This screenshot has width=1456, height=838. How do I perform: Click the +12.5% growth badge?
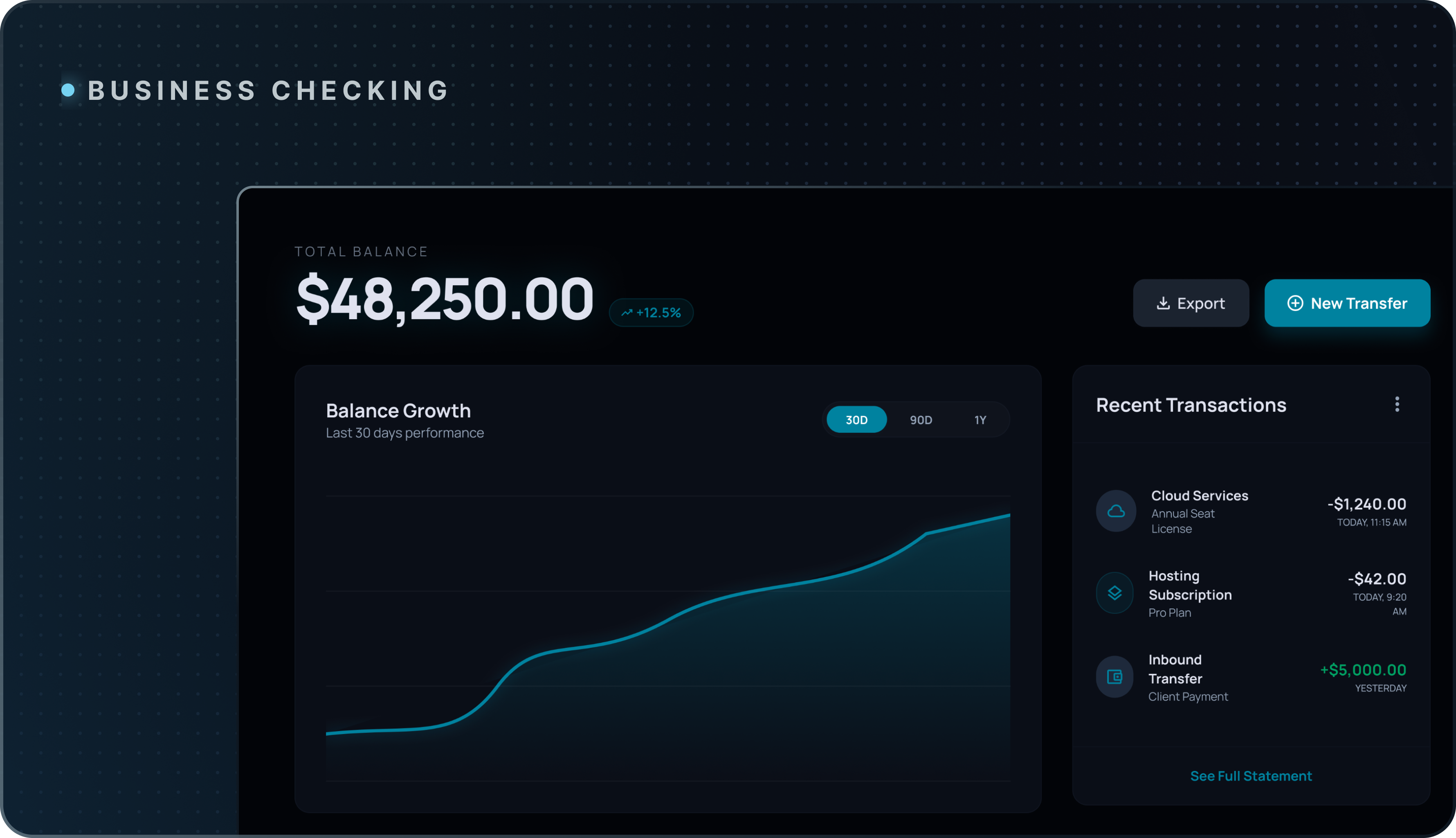[x=652, y=313]
